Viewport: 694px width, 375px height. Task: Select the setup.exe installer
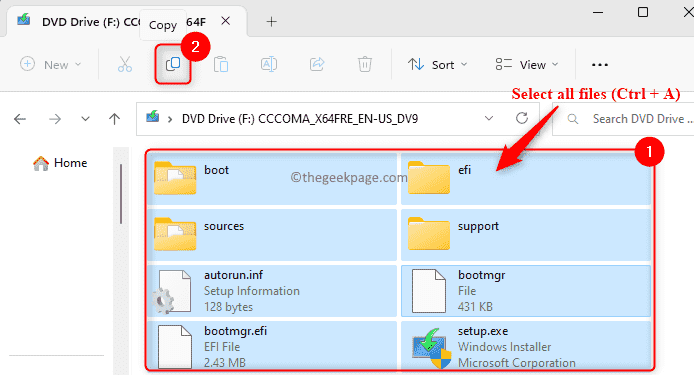pyautogui.click(x=526, y=345)
